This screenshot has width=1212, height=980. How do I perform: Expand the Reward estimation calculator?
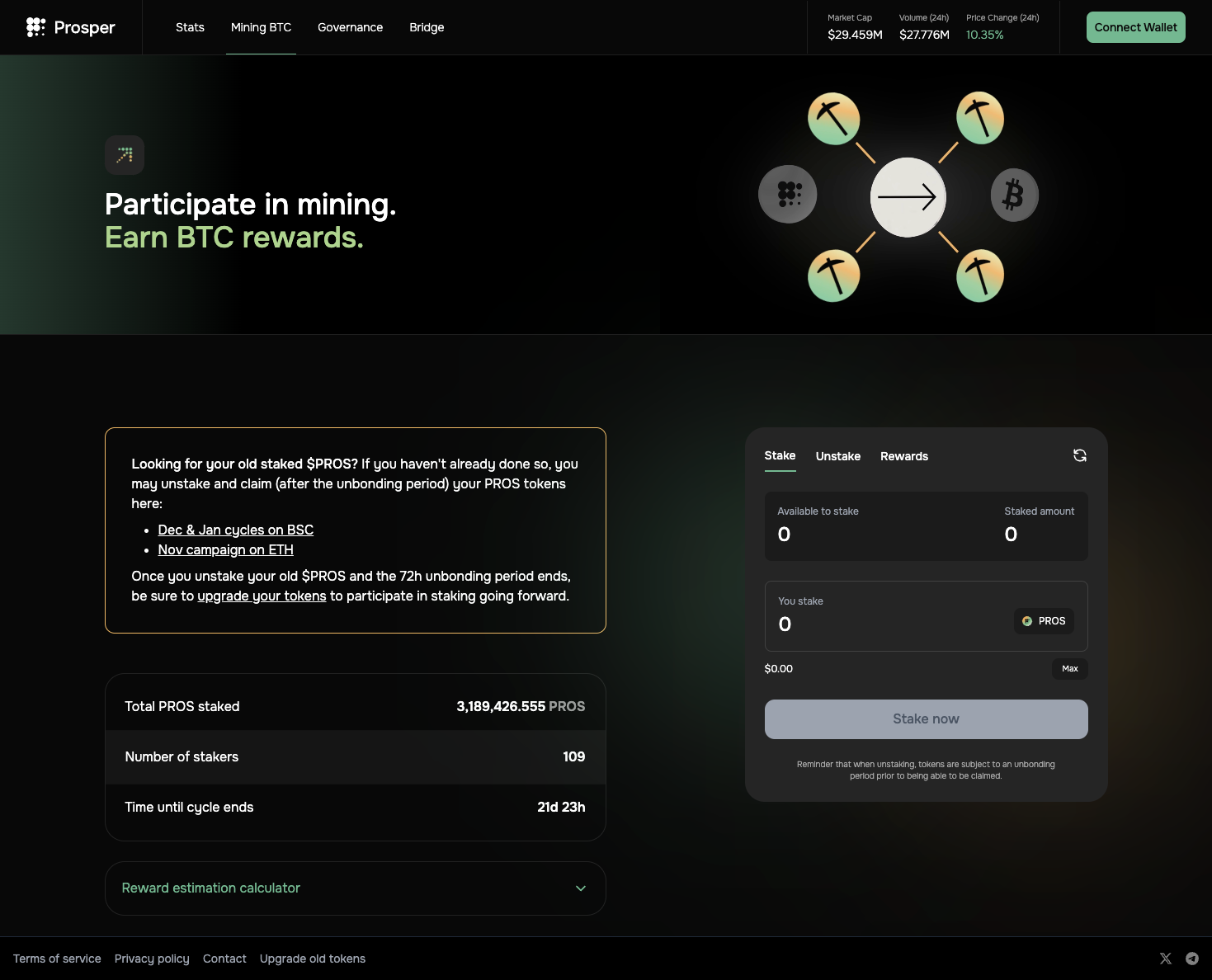[x=356, y=888]
